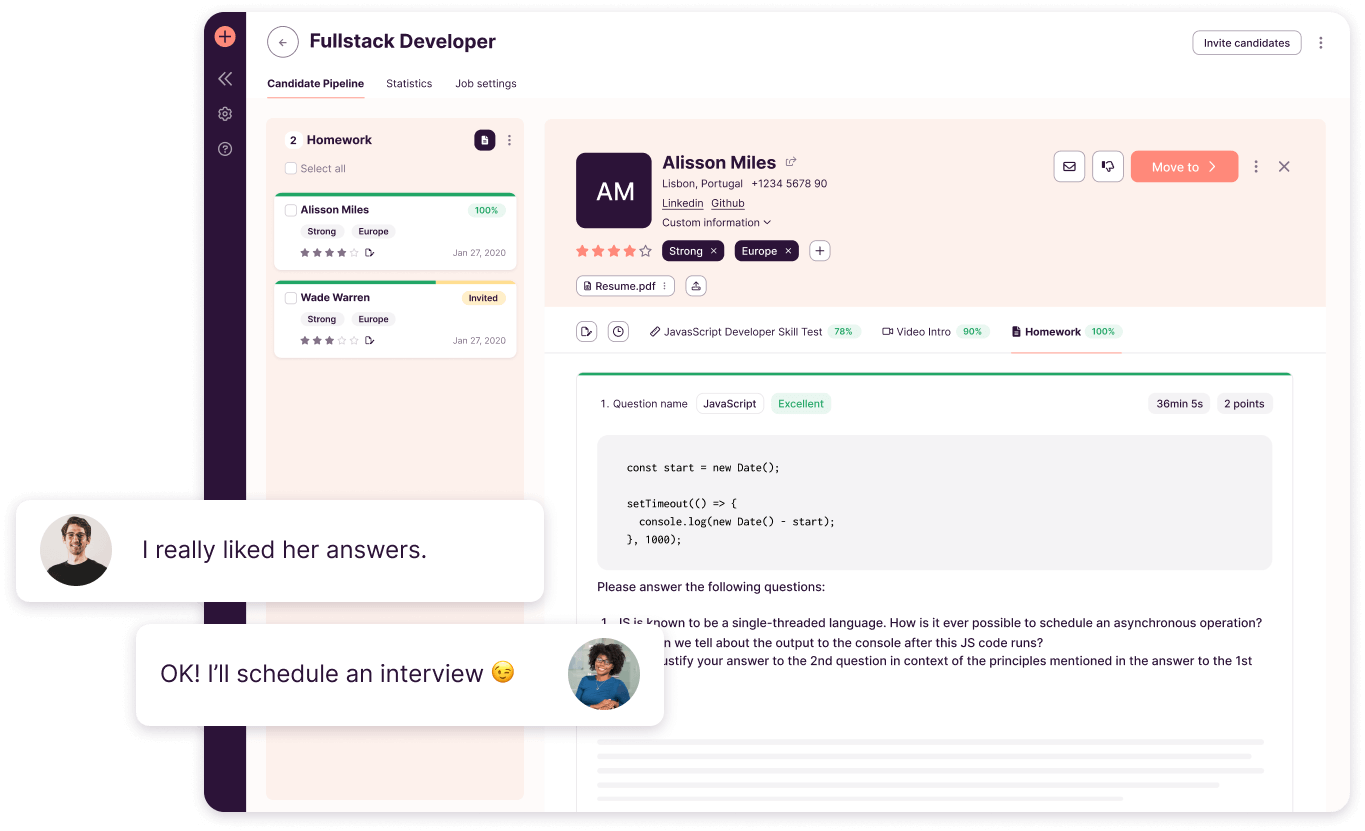Screen dimensions: 1365x831
Task: Set rating to five stars for Alisson
Action: point(646,251)
